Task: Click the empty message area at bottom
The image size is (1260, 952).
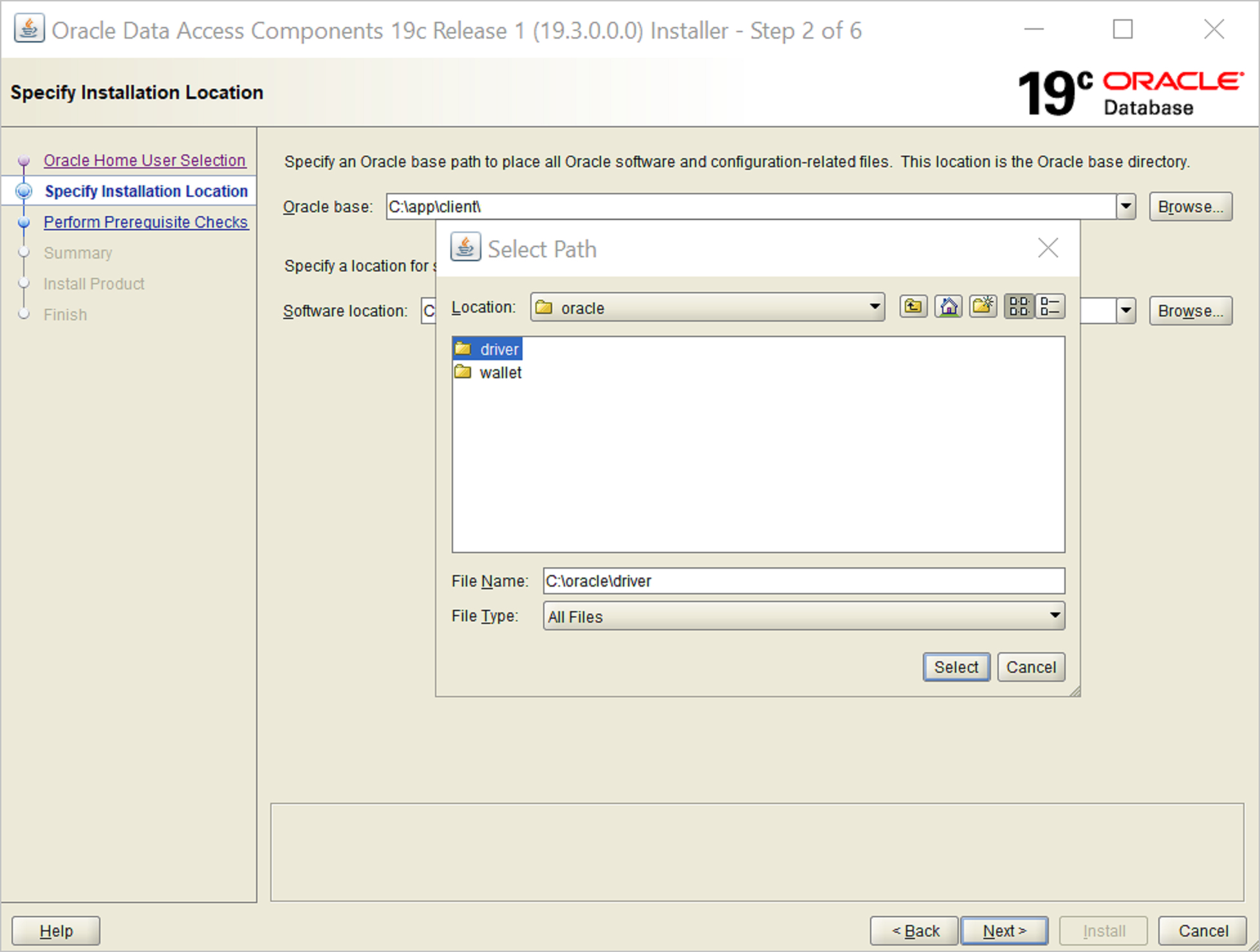Action: tap(757, 852)
